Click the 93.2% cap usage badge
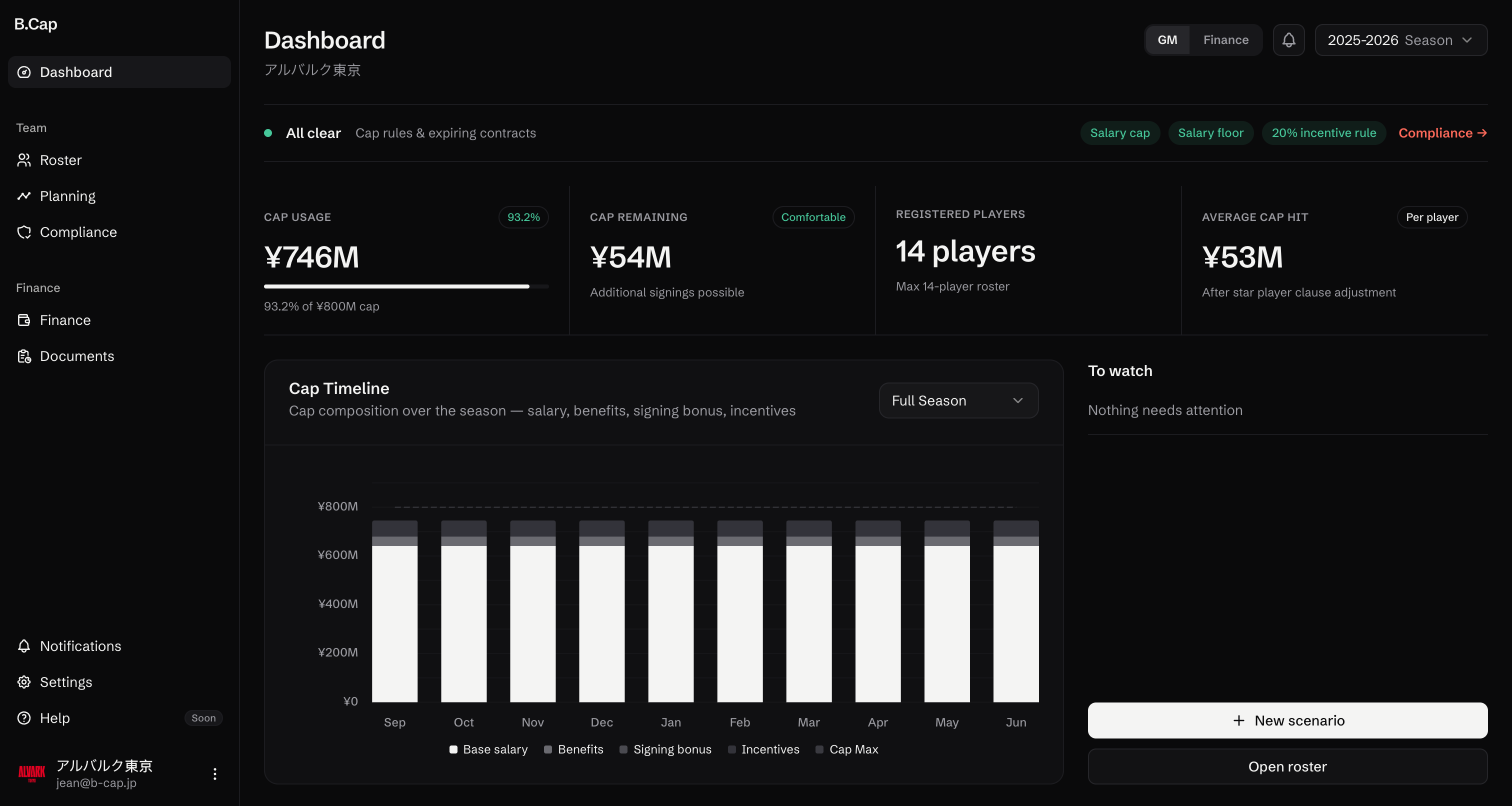1512x806 pixels. coord(523,217)
